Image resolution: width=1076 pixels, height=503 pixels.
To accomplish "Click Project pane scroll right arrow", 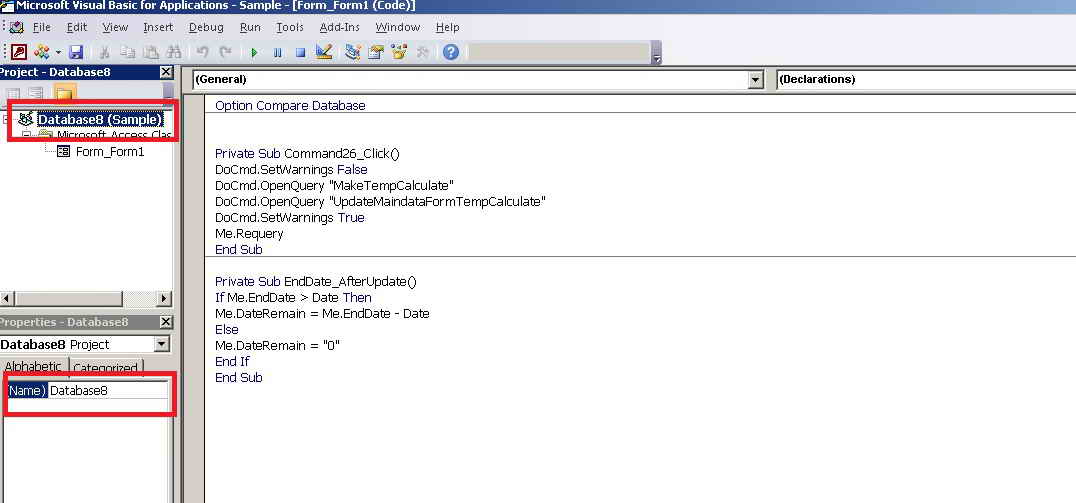I will [x=163, y=299].
